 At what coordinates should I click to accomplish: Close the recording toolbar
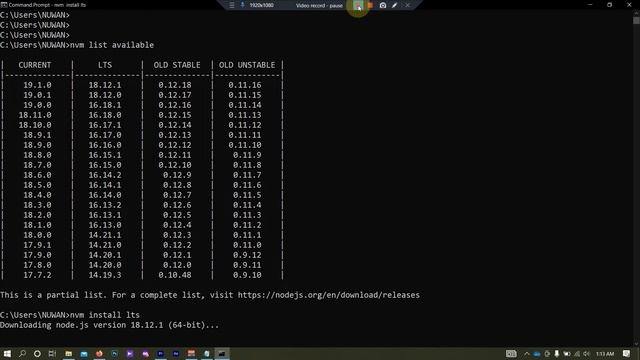pyautogui.click(x=407, y=5)
